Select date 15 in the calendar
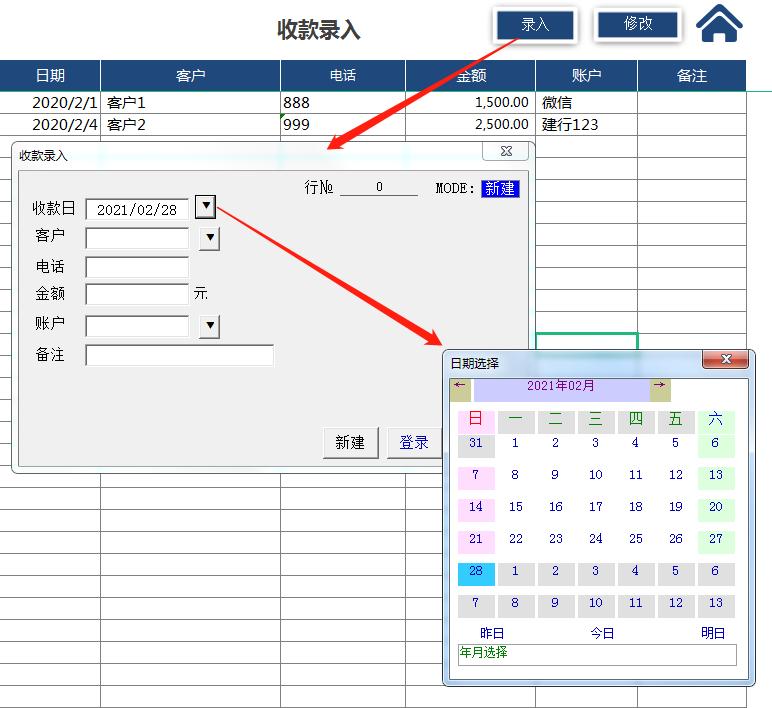The height and width of the screenshot is (708, 772). click(x=516, y=510)
